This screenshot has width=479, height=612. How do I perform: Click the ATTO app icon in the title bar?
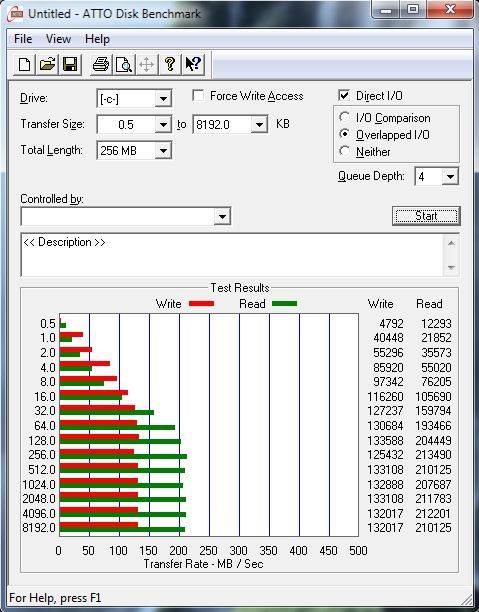pos(15,14)
